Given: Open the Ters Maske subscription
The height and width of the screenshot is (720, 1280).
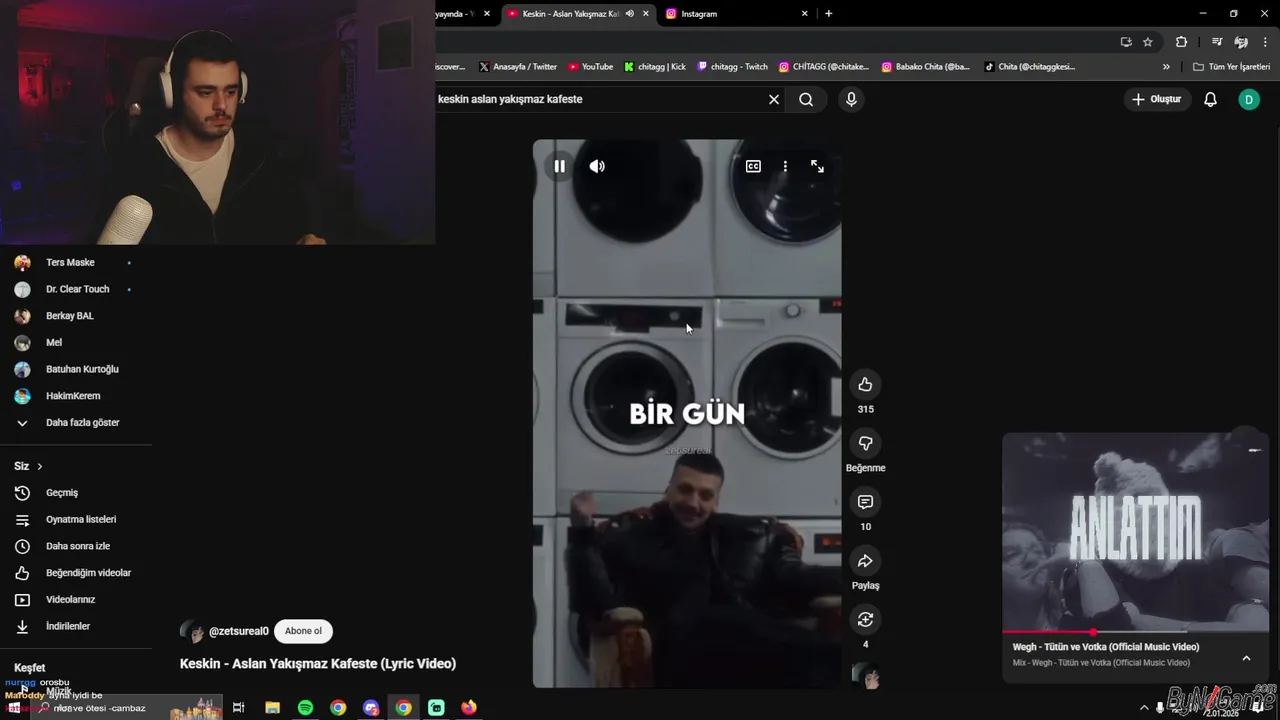Looking at the screenshot, I should coord(70,263).
